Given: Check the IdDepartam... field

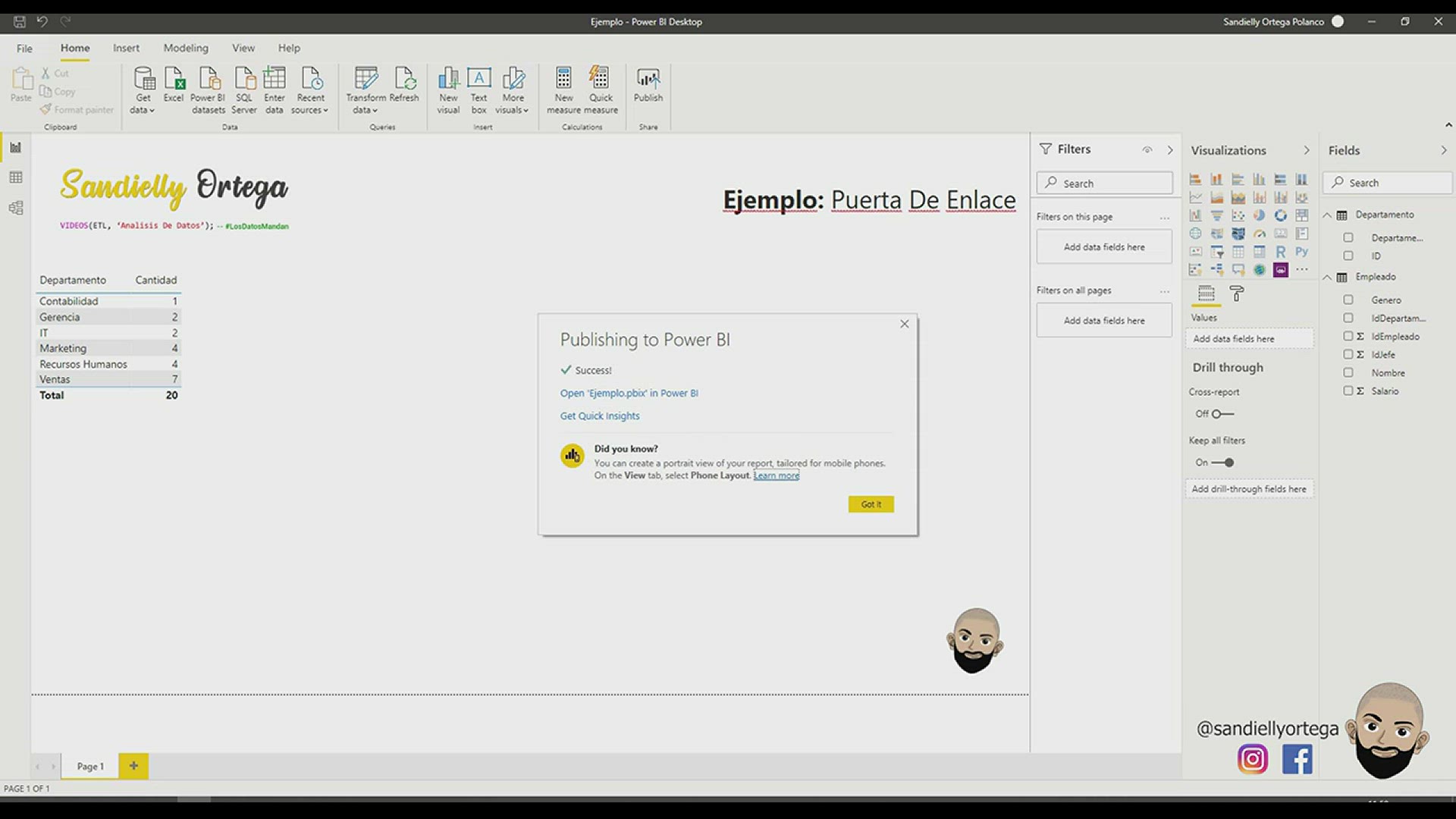Looking at the screenshot, I should (x=1348, y=318).
